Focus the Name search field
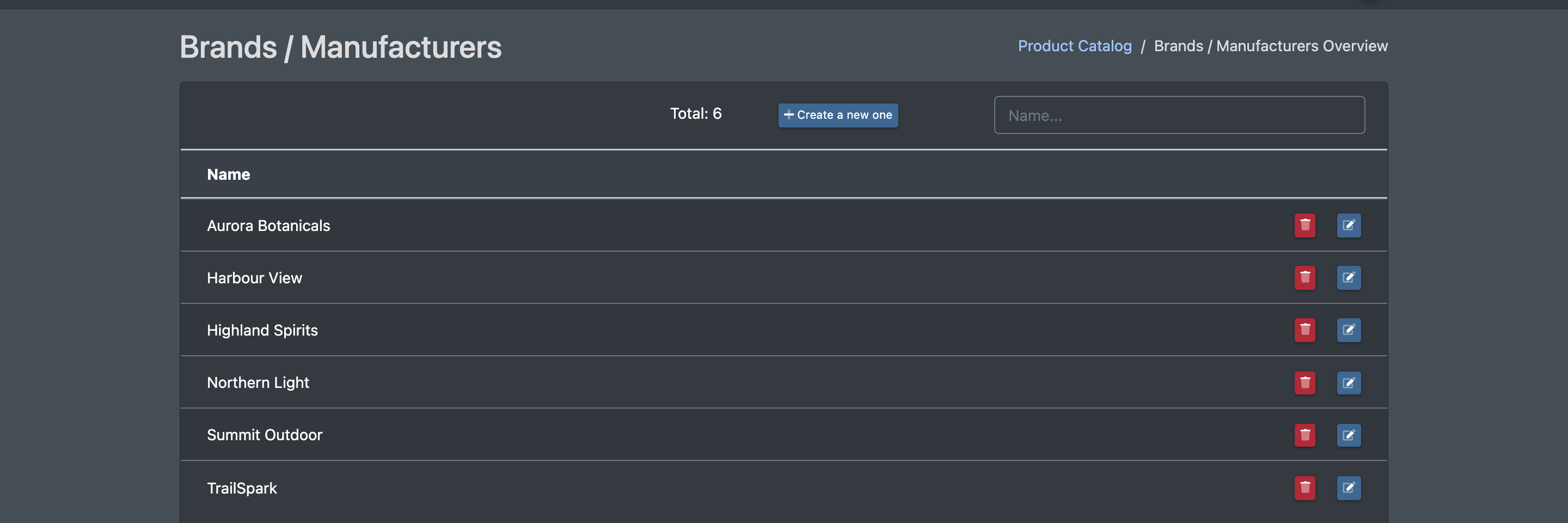The height and width of the screenshot is (523, 1568). coord(1179,115)
